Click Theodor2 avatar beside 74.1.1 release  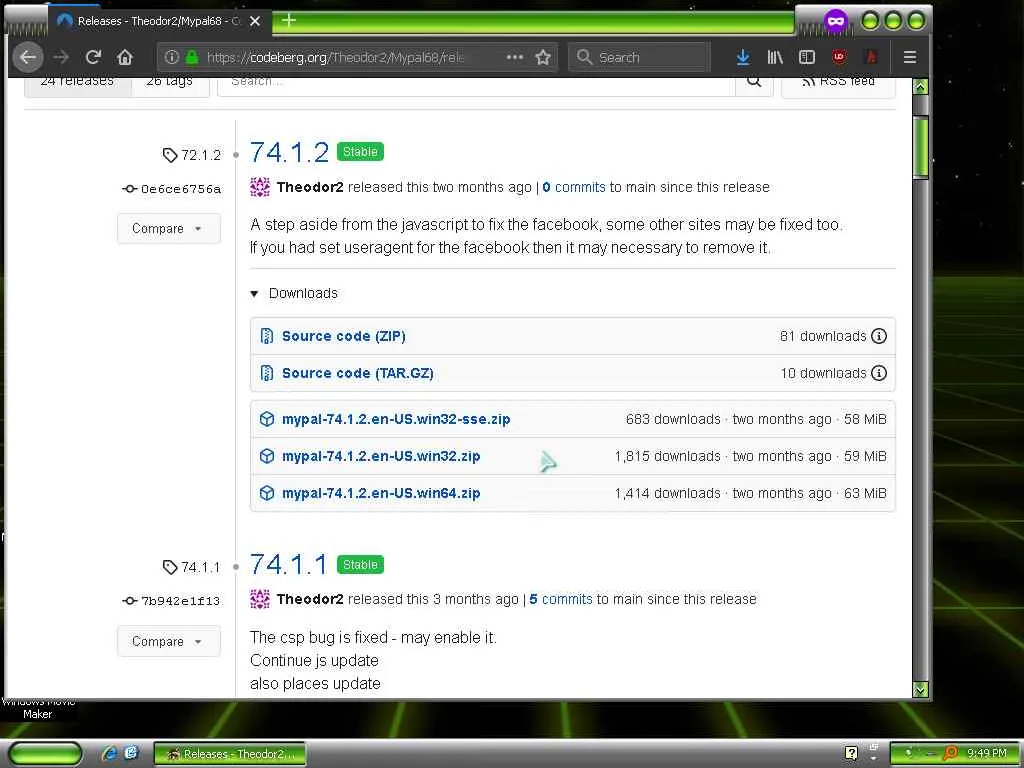(x=260, y=600)
